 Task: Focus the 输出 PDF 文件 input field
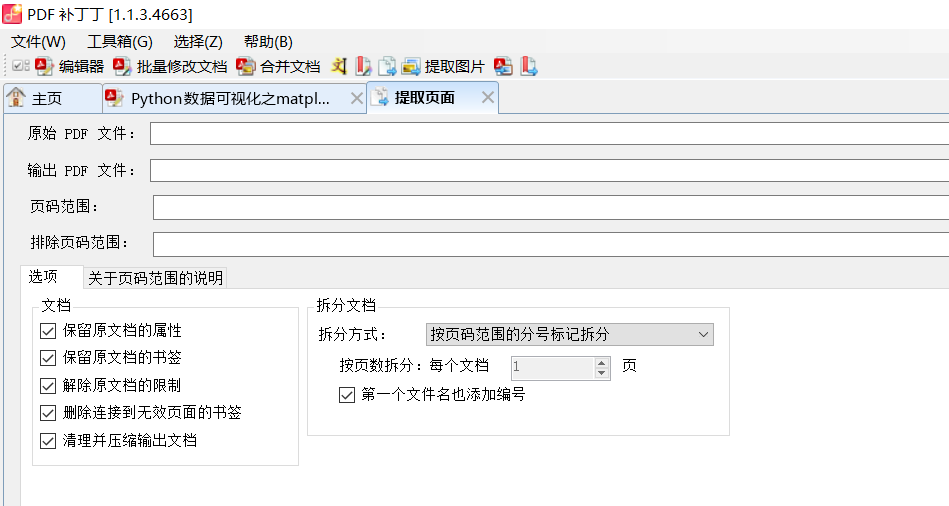(x=550, y=171)
